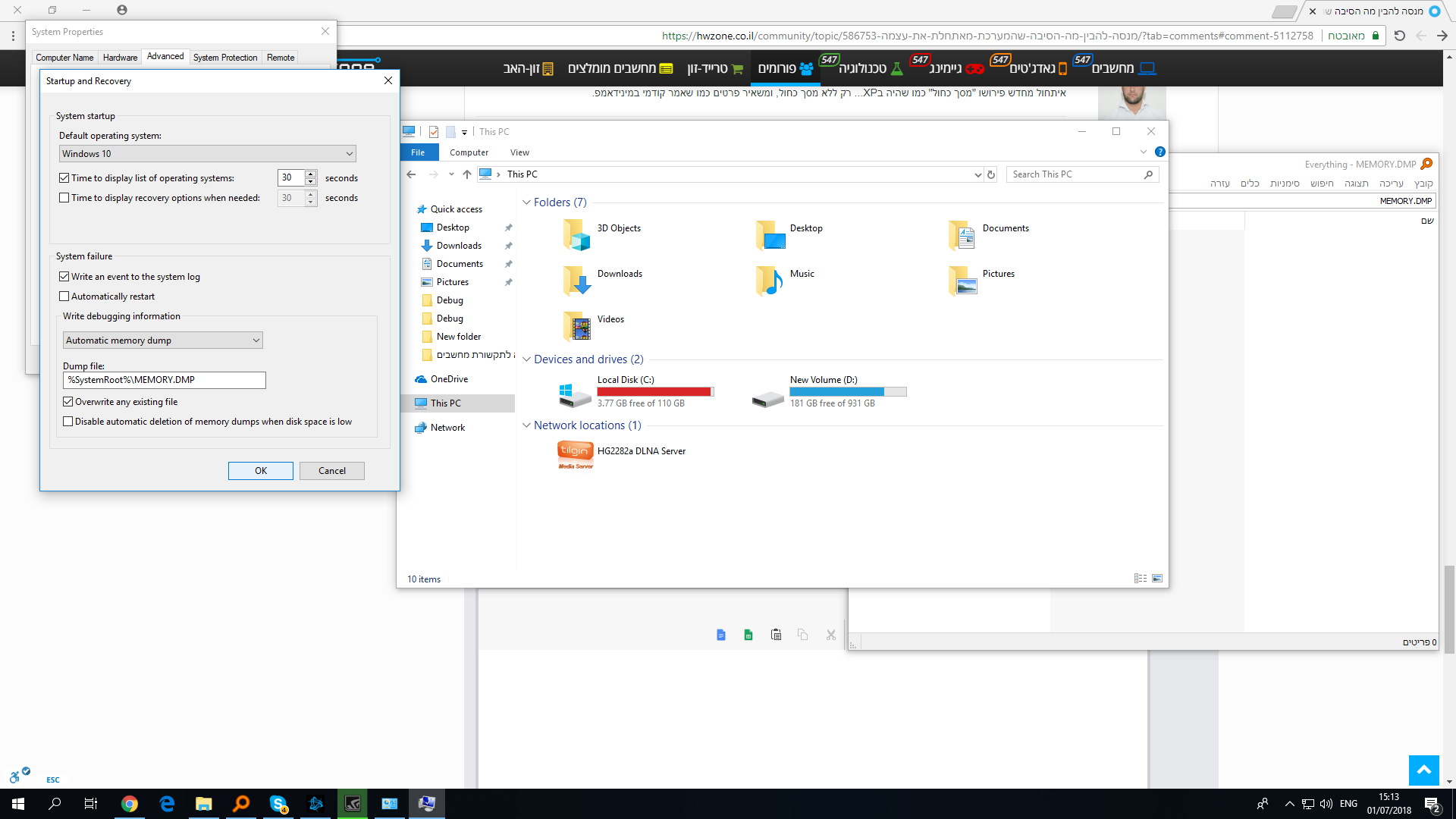Click the Explorer help question mark icon
Viewport: 1456px width, 819px height.
coord(1159,152)
